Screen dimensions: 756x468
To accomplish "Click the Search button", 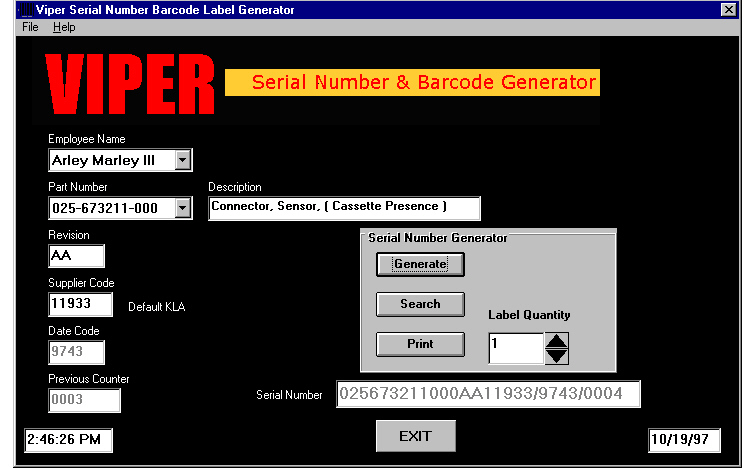I will [x=420, y=304].
